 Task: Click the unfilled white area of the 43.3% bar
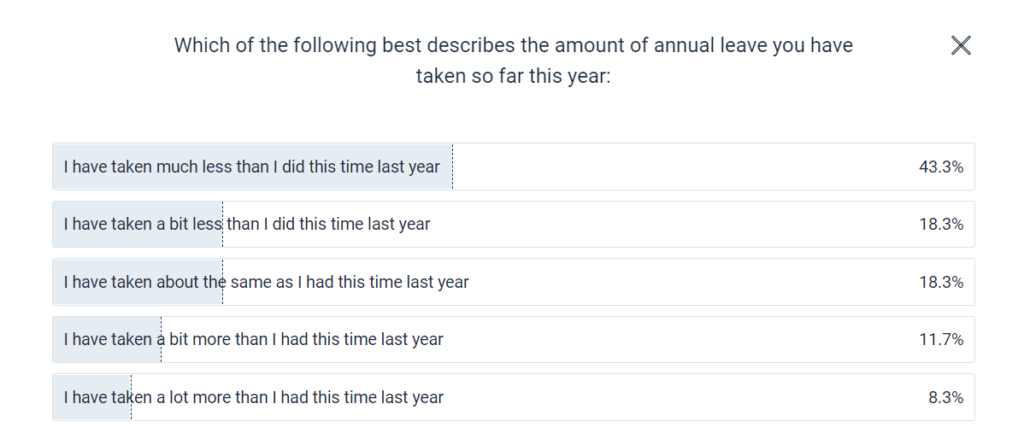680,167
